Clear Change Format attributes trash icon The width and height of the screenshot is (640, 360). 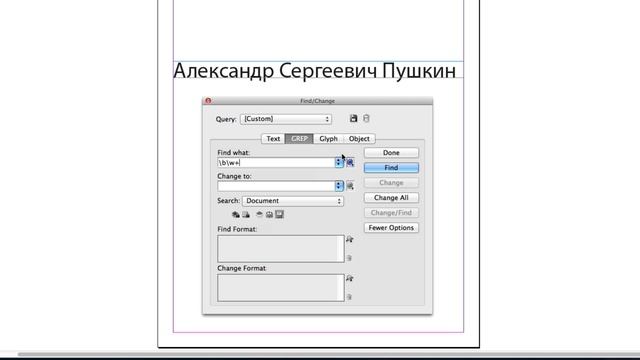click(349, 297)
